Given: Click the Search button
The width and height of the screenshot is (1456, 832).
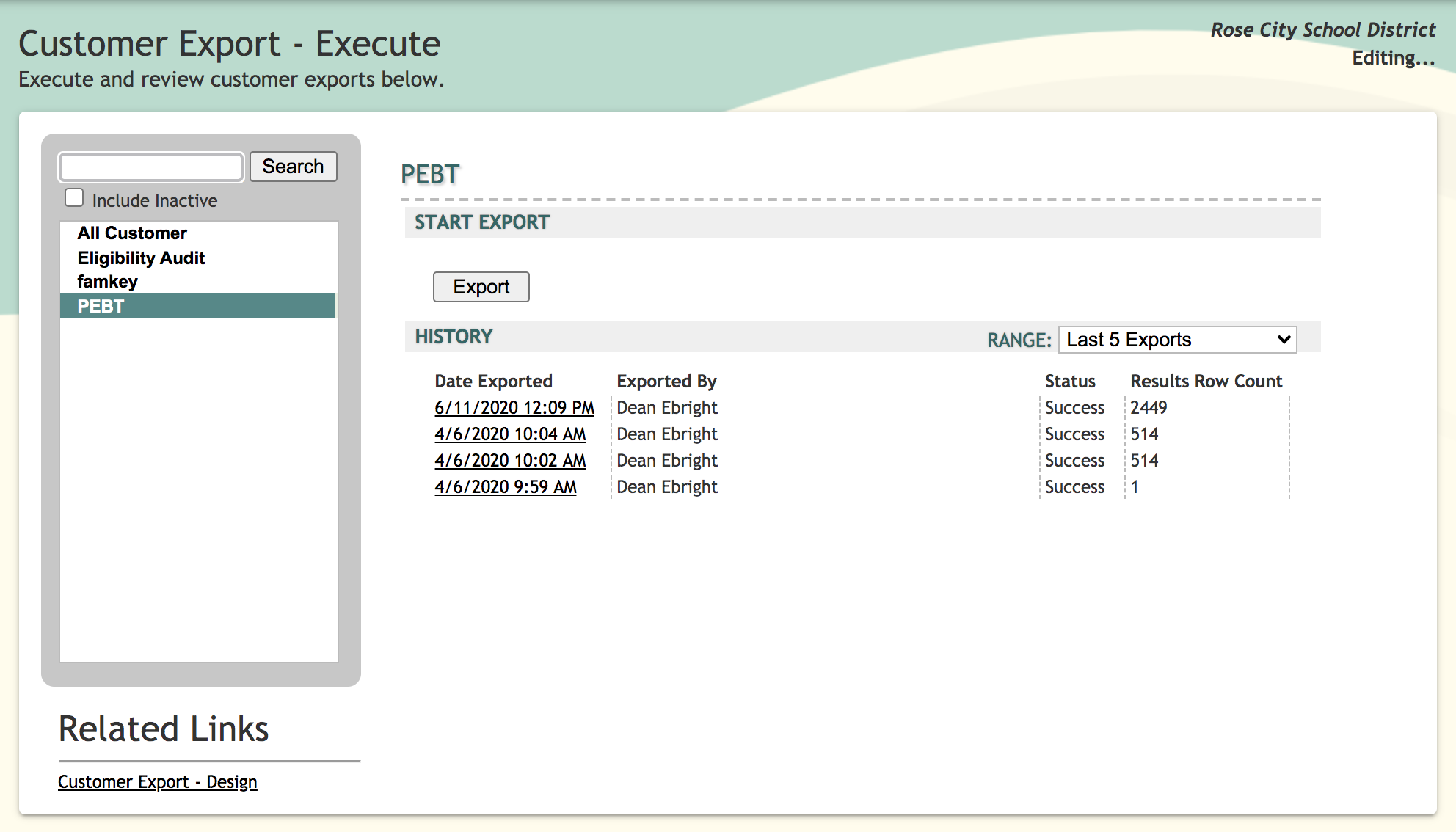Looking at the screenshot, I should tap(293, 167).
